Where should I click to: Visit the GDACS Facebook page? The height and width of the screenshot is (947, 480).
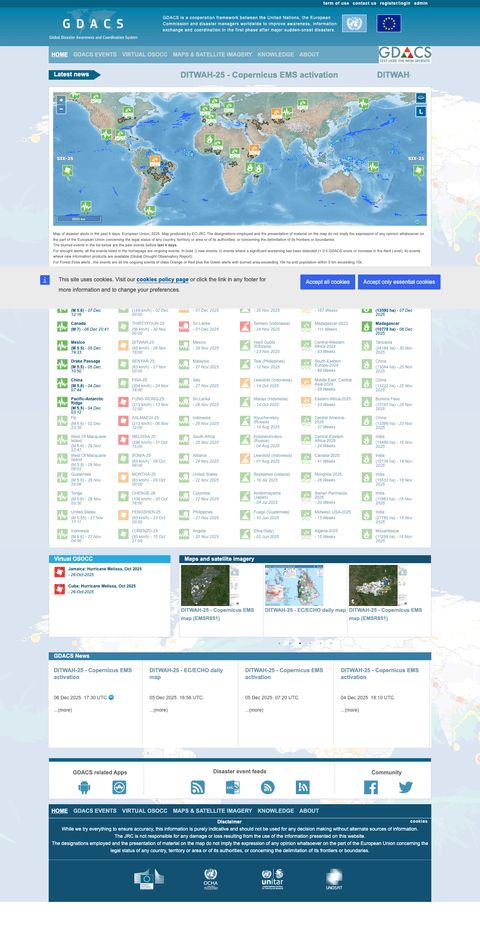(x=371, y=787)
